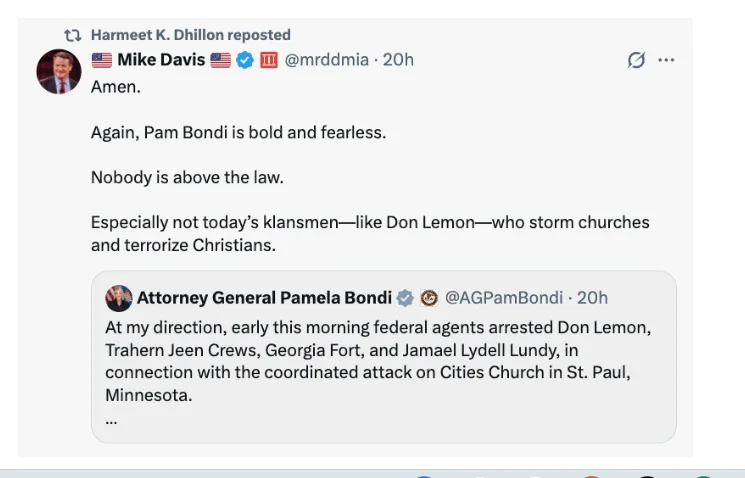
Task: Open Pamela Bondi avatar in quoted post
Action: (119, 298)
